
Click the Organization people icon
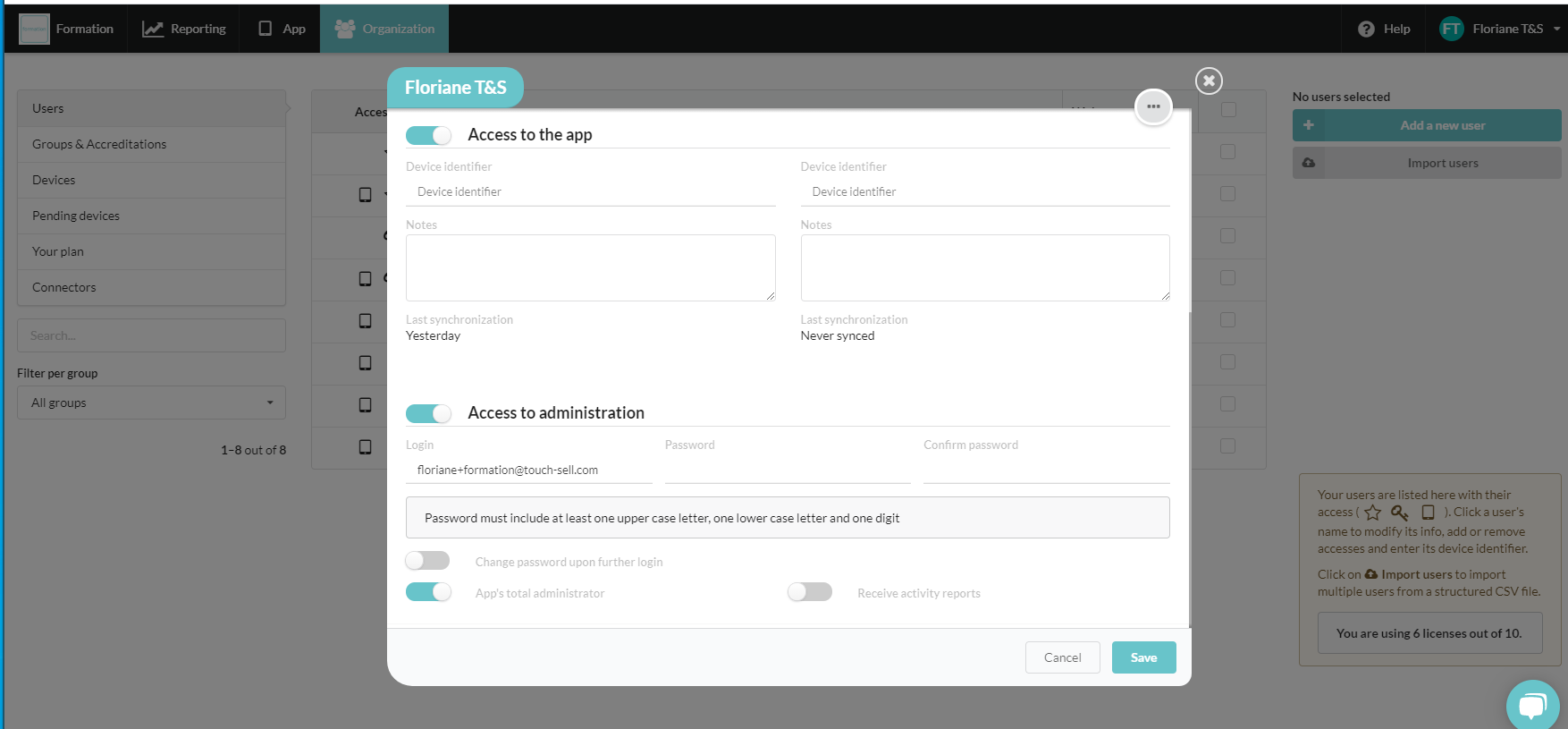[345, 29]
